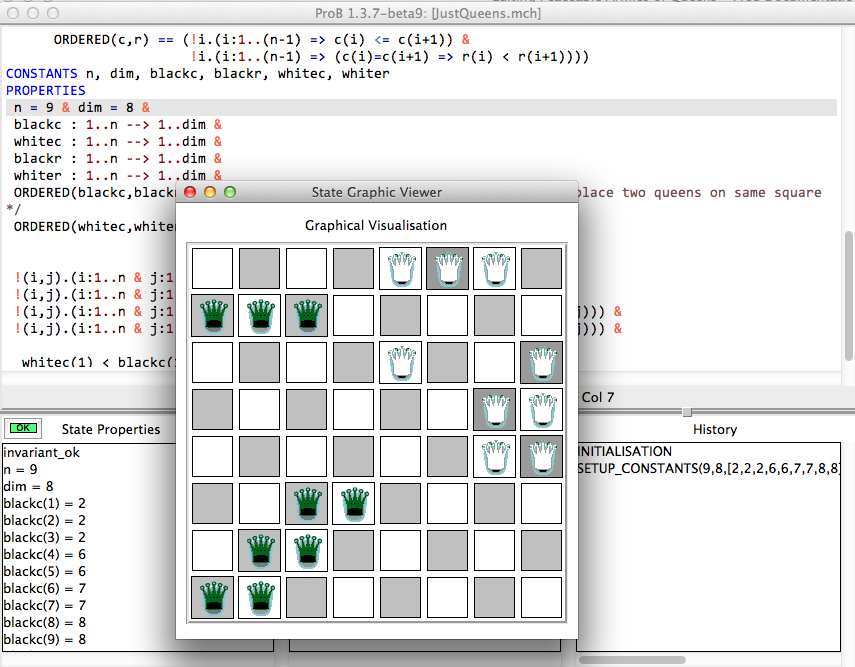Select the green queen in the sixth row, fourth column
Image resolution: width=855 pixels, height=667 pixels.
pyautogui.click(x=353, y=503)
